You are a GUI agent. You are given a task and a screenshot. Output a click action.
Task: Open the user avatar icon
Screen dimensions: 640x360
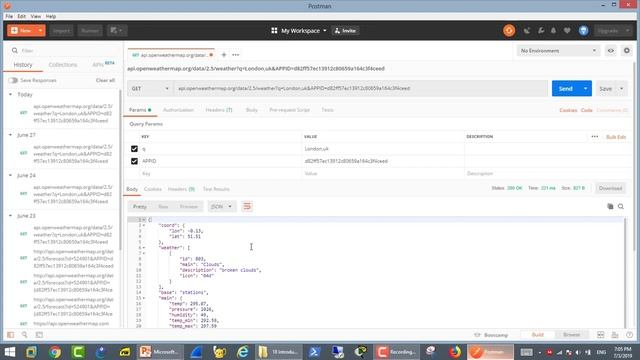[583, 31]
